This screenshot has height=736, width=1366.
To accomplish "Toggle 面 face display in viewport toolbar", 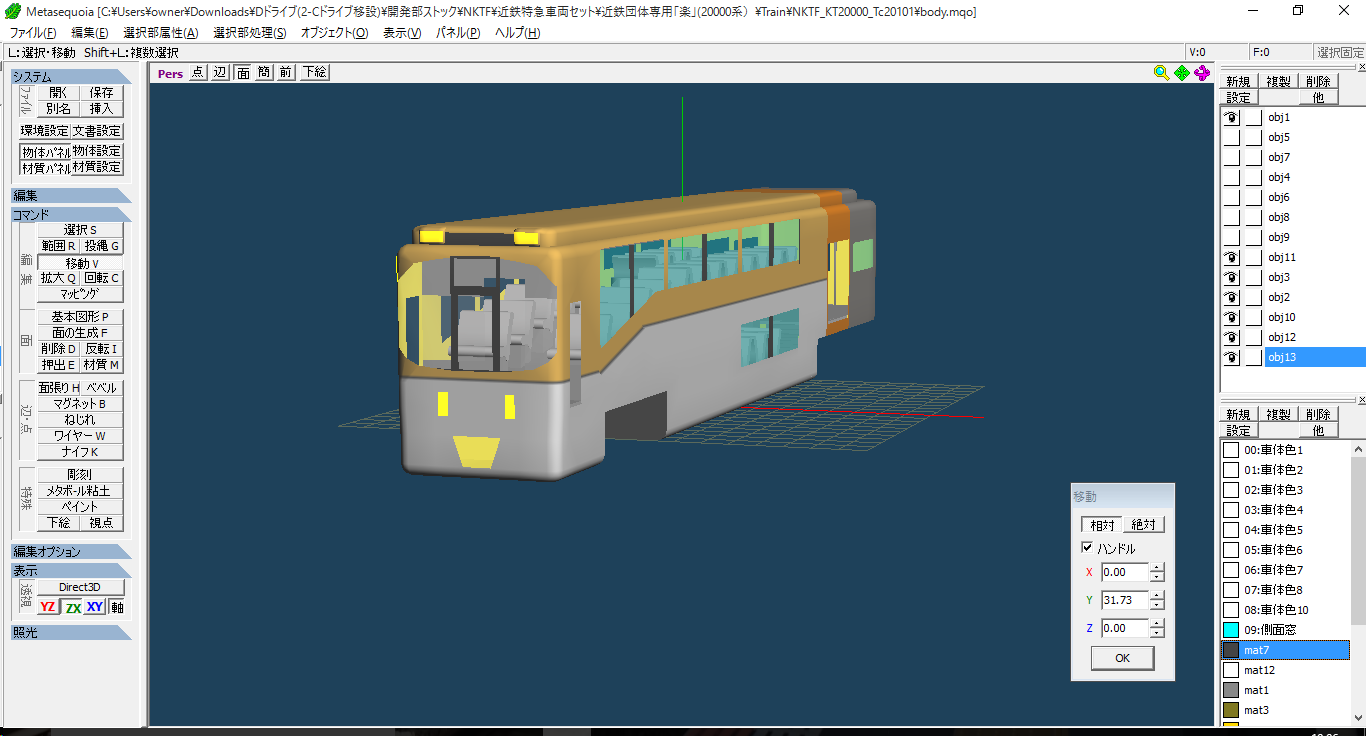I will point(242,72).
